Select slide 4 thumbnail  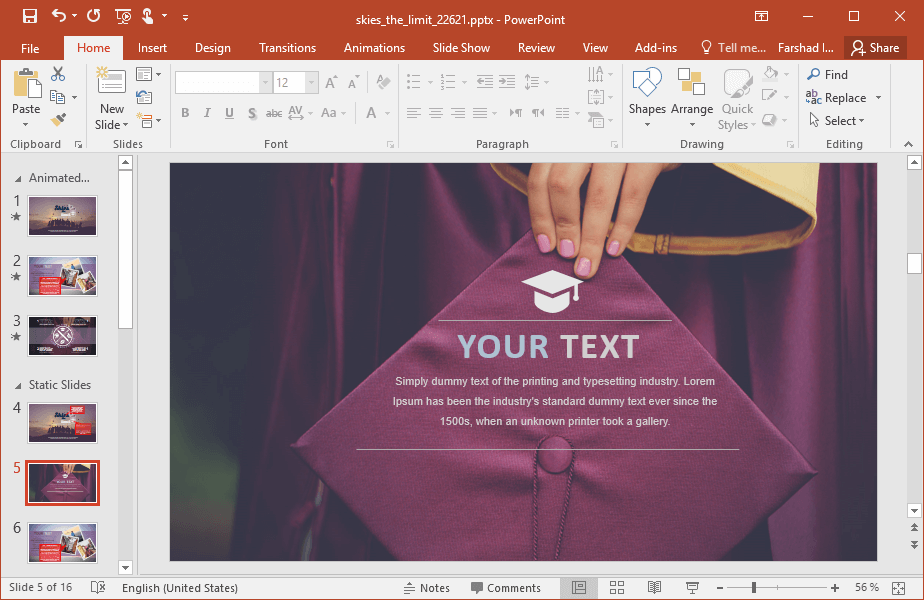[x=63, y=423]
